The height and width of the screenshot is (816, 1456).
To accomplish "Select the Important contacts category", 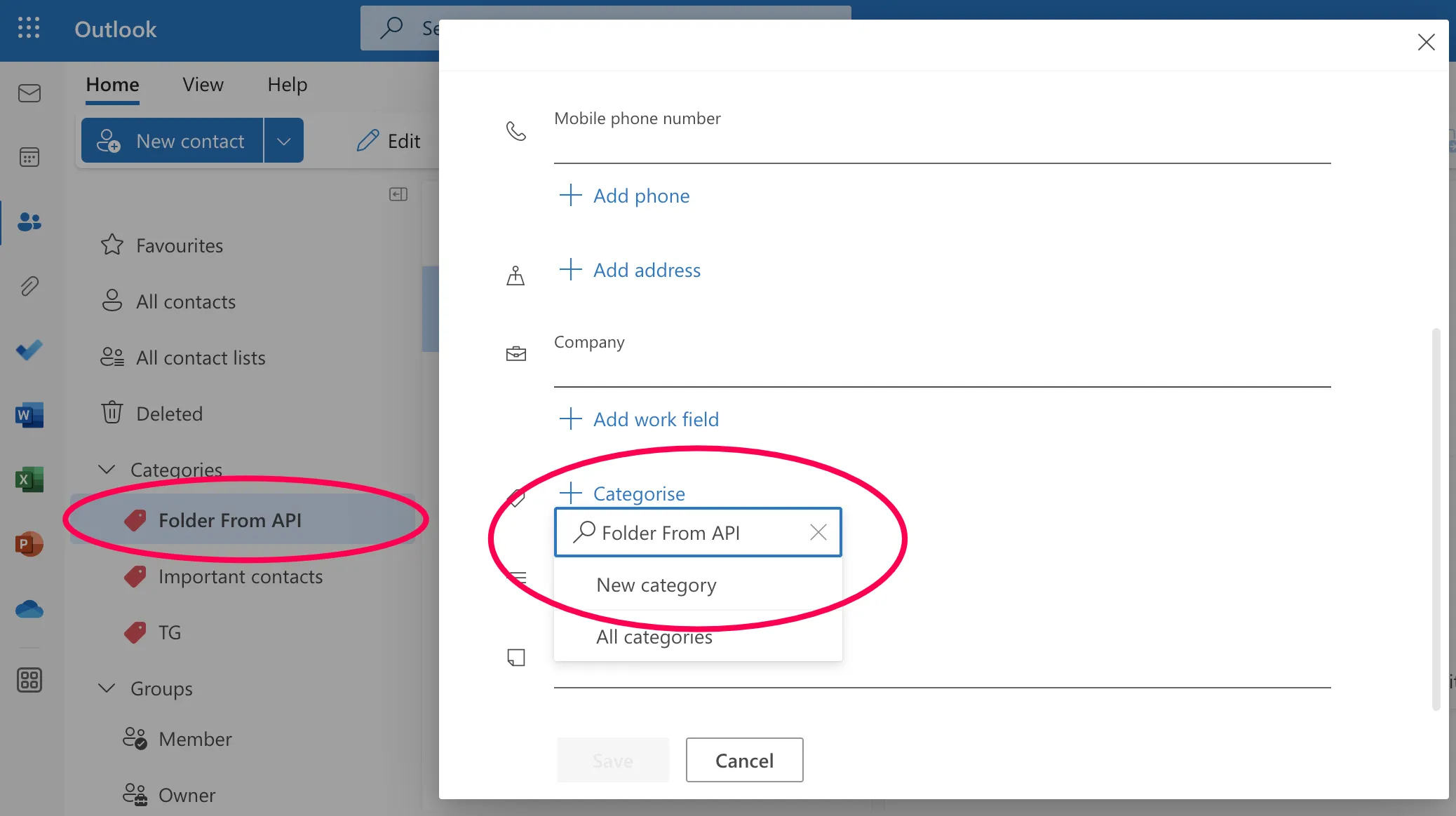I will [240, 577].
